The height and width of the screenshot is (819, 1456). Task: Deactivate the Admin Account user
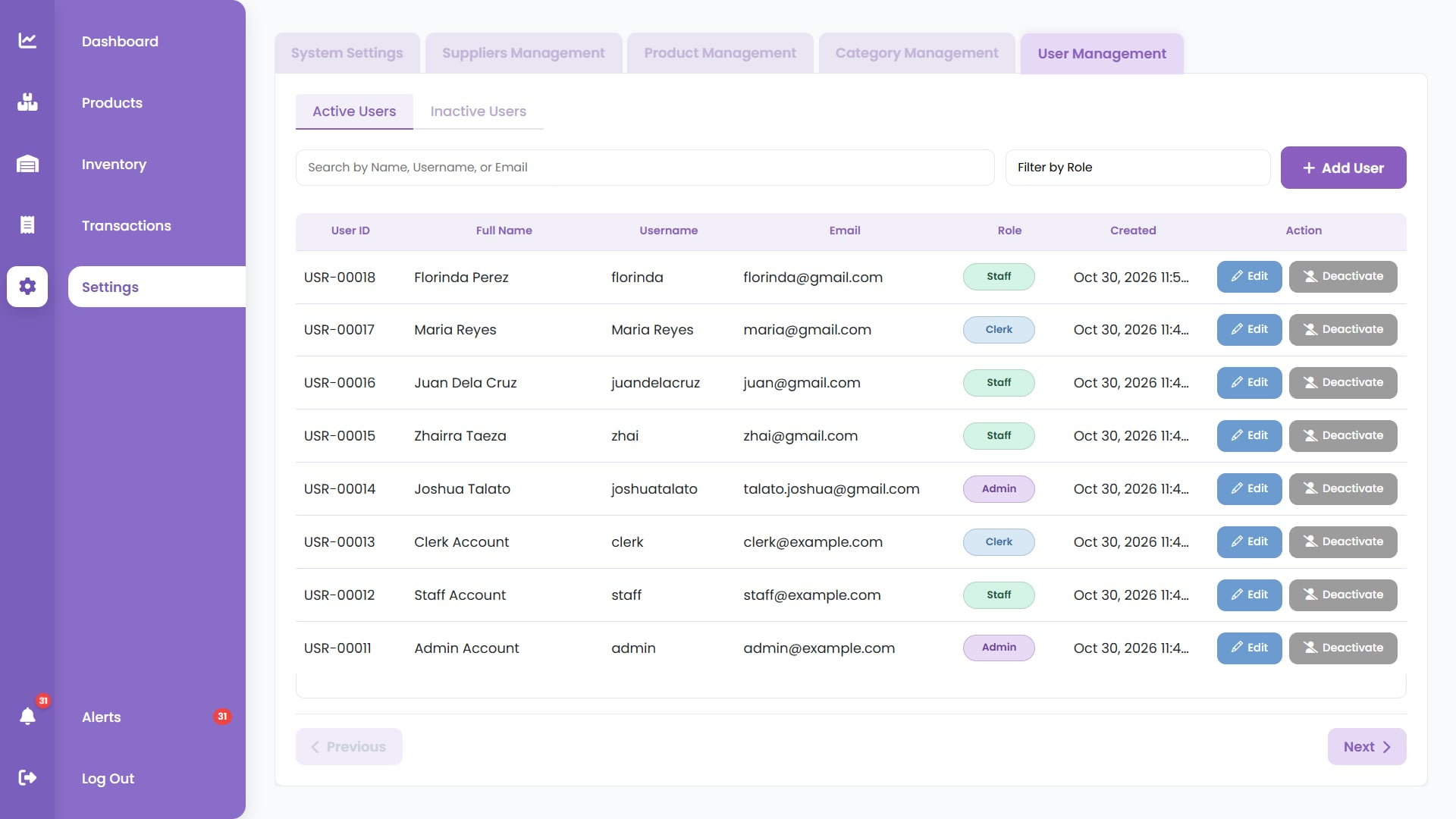[1343, 648]
